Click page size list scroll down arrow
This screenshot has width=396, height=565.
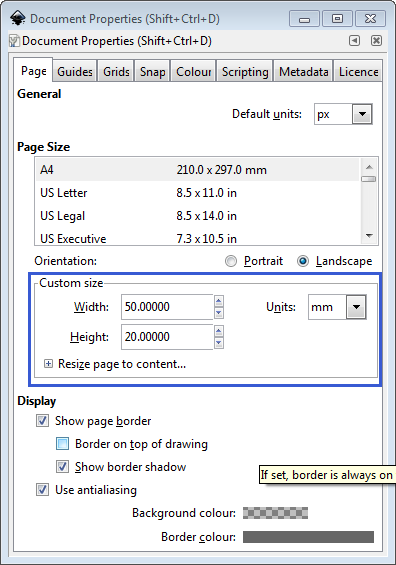point(369,235)
